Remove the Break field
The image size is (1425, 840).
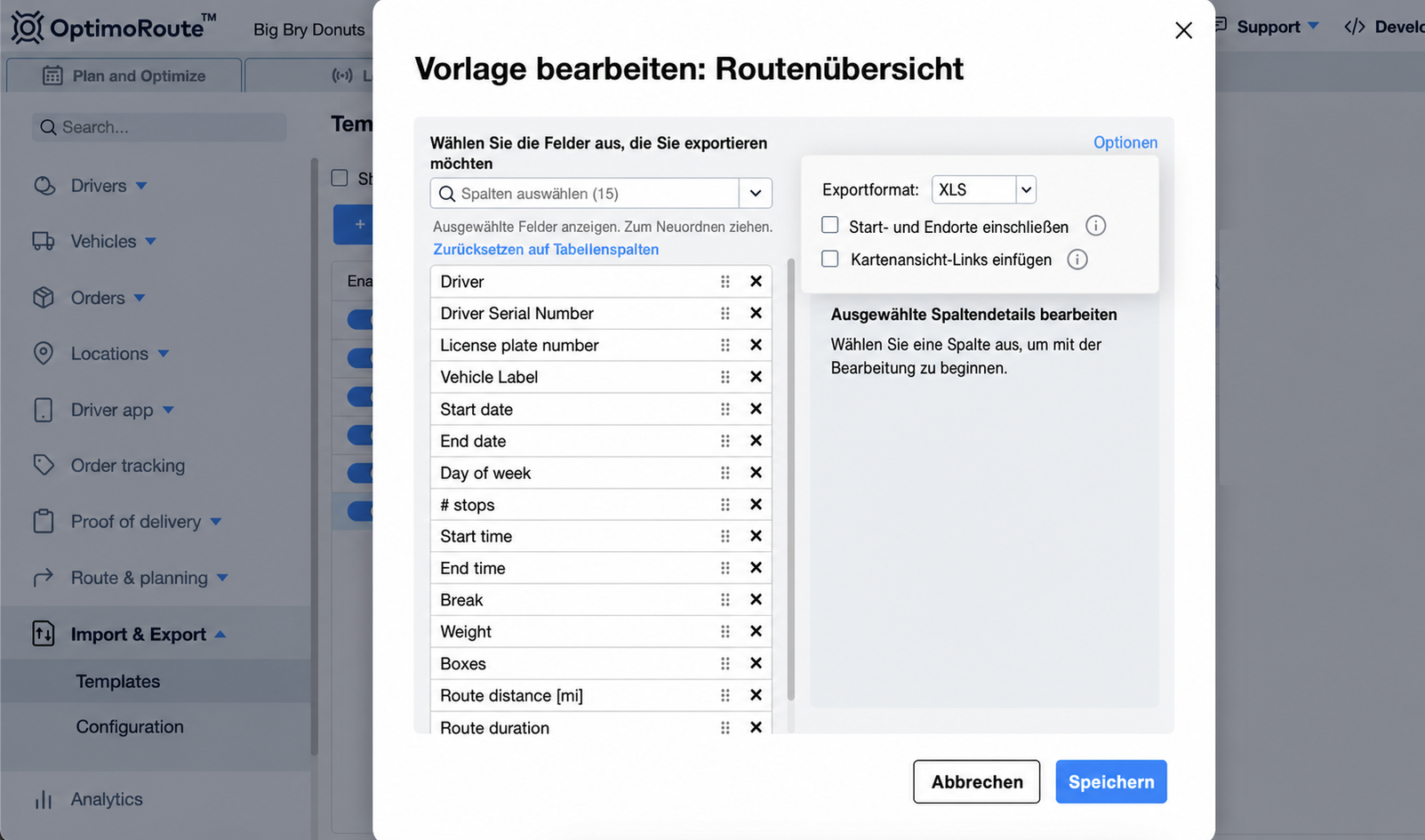[756, 600]
